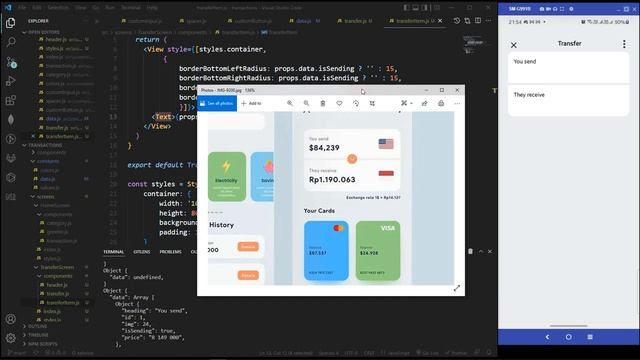Enter fullscreen with Photos expand arrows
The image size is (640, 360).
457,288
